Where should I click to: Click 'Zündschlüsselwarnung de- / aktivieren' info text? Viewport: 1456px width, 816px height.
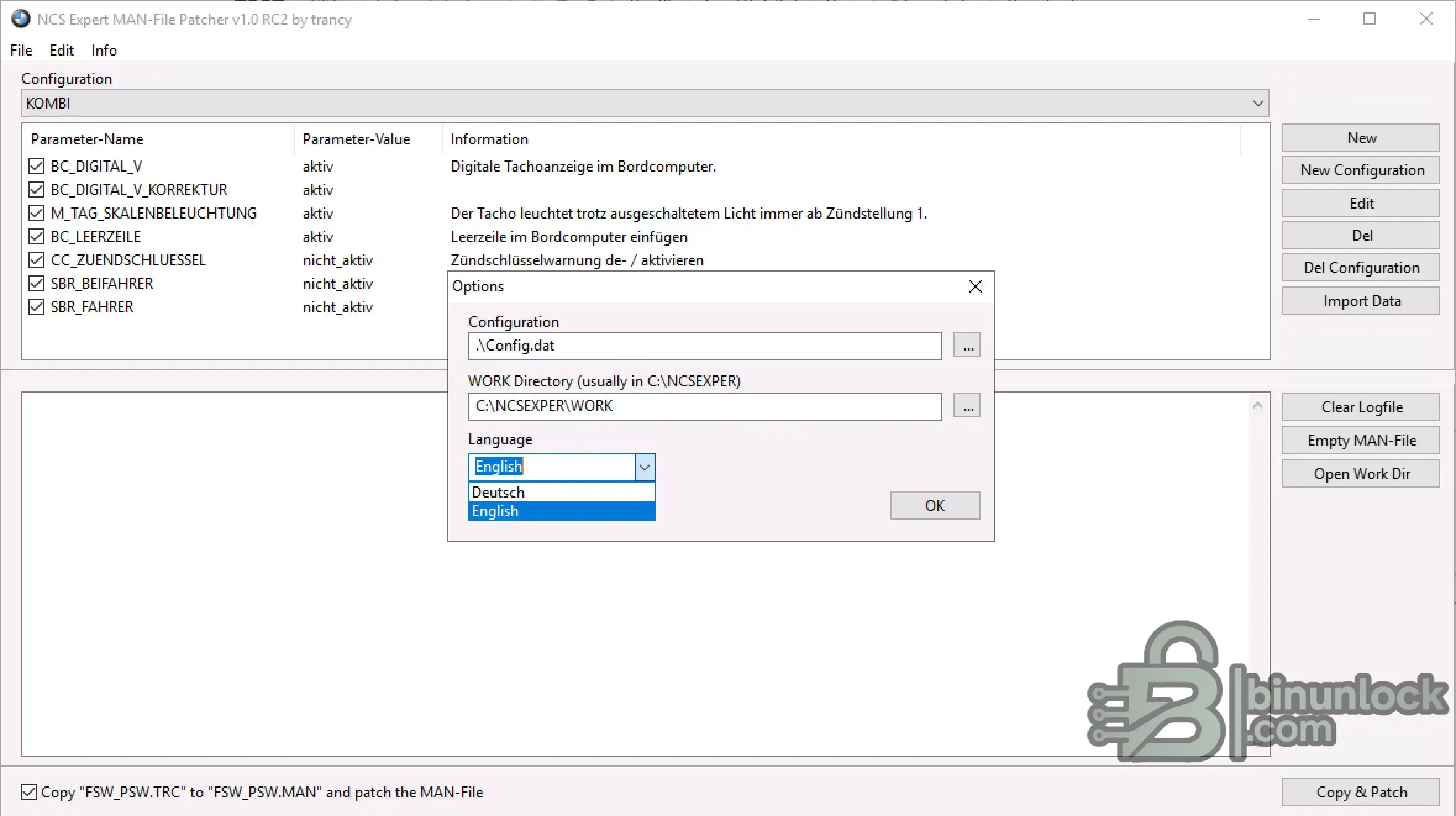(577, 260)
